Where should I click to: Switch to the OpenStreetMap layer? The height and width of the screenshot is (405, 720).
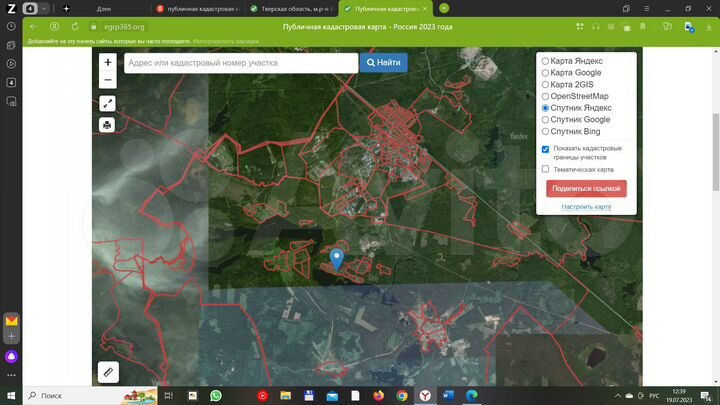(545, 96)
